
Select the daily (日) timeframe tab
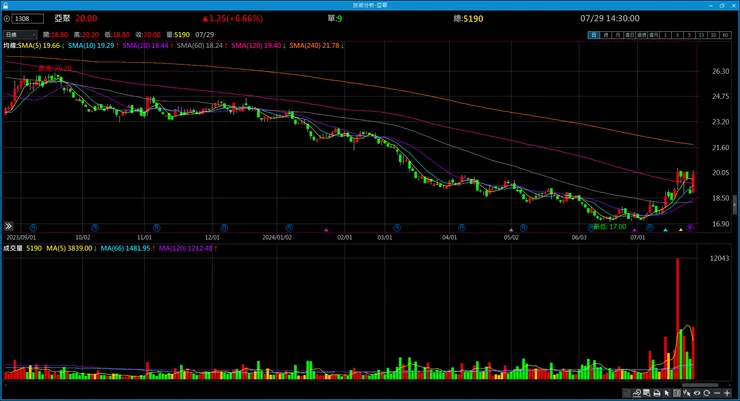[594, 35]
